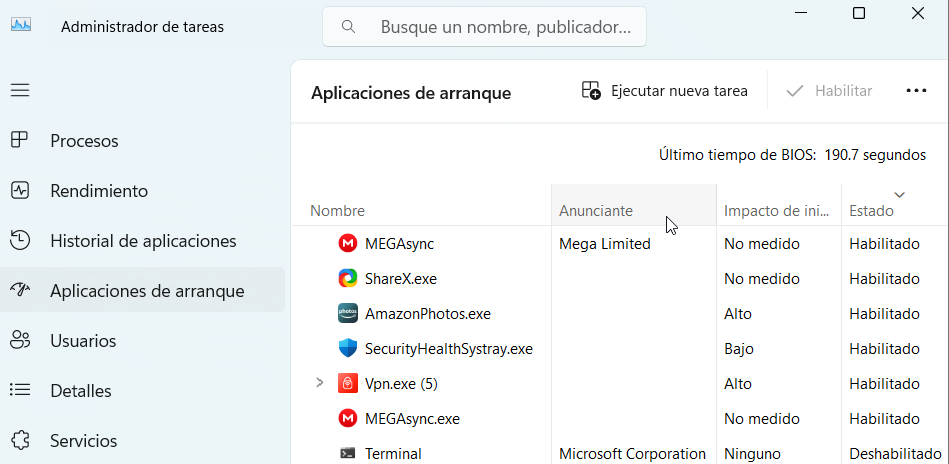Click the SecurityHealthSystray shield icon
Viewport: 949px width, 464px height.
[348, 348]
